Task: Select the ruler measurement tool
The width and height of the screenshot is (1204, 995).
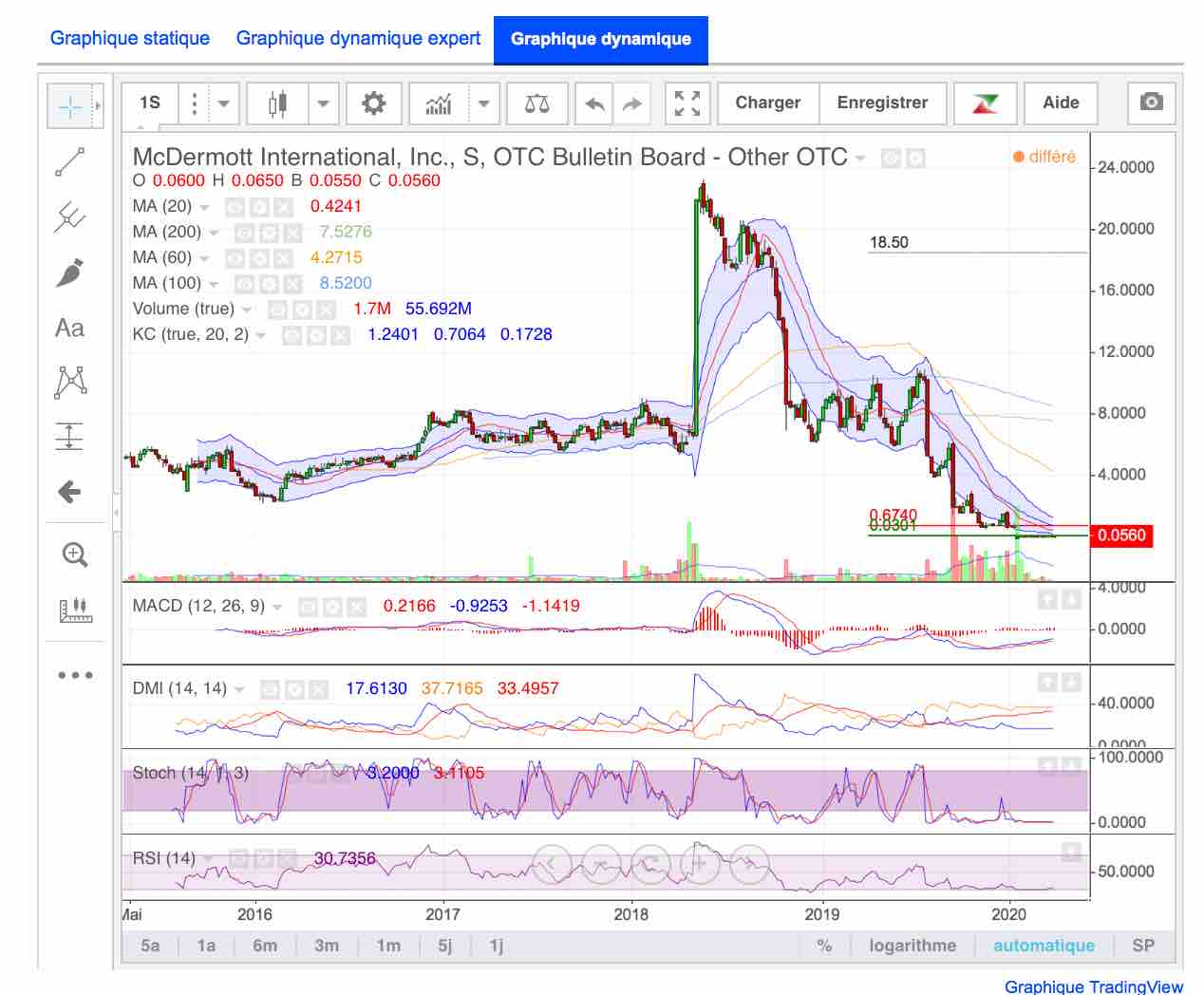Action: click(74, 610)
